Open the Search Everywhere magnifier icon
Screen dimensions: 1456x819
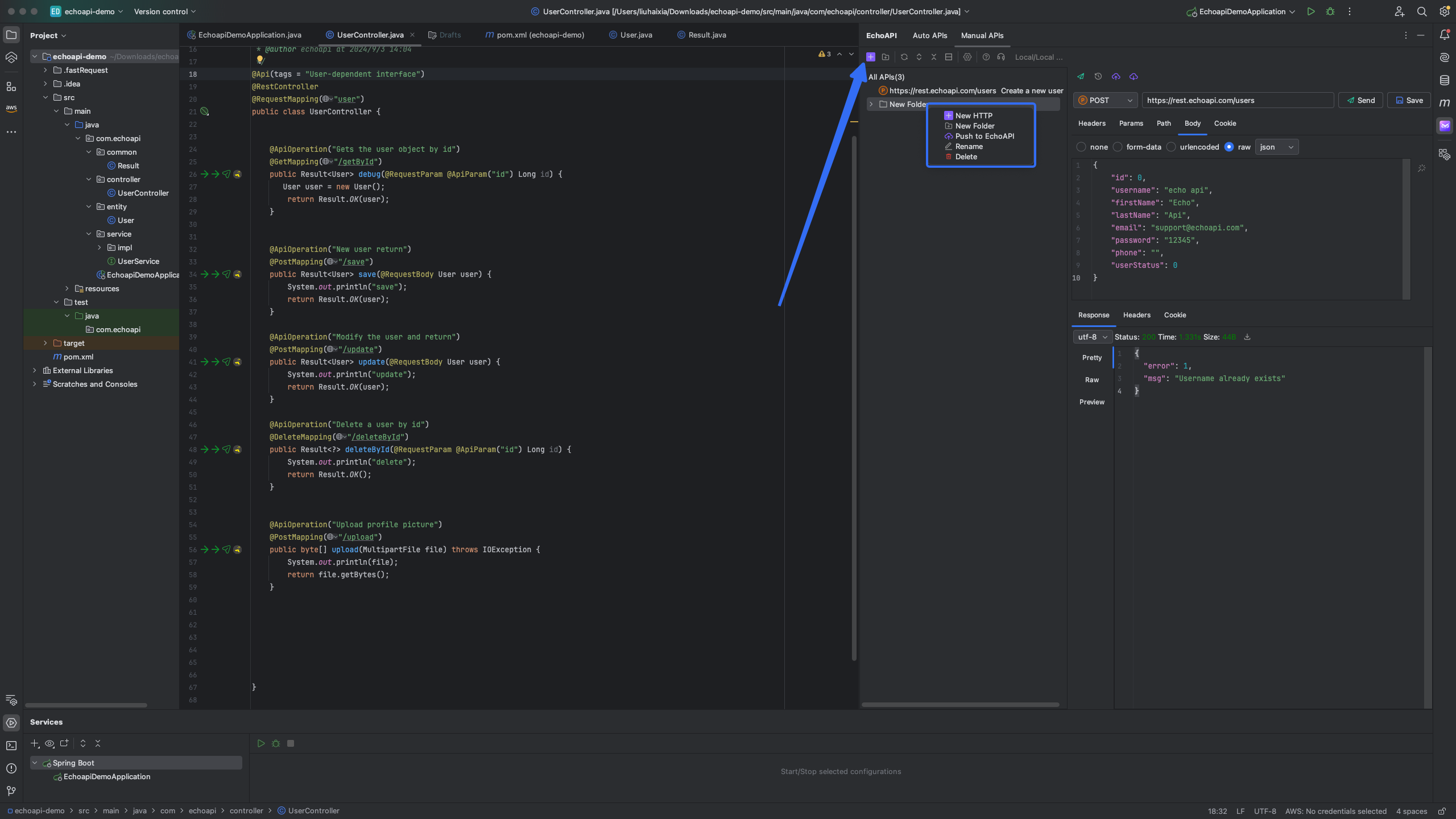click(x=1422, y=11)
